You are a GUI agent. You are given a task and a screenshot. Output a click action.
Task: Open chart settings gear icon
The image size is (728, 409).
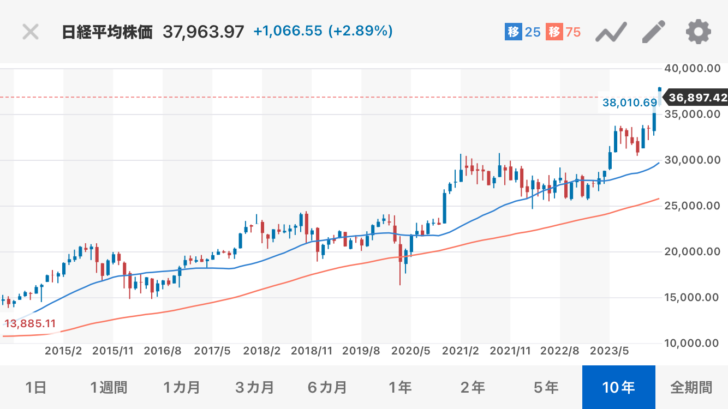697,32
